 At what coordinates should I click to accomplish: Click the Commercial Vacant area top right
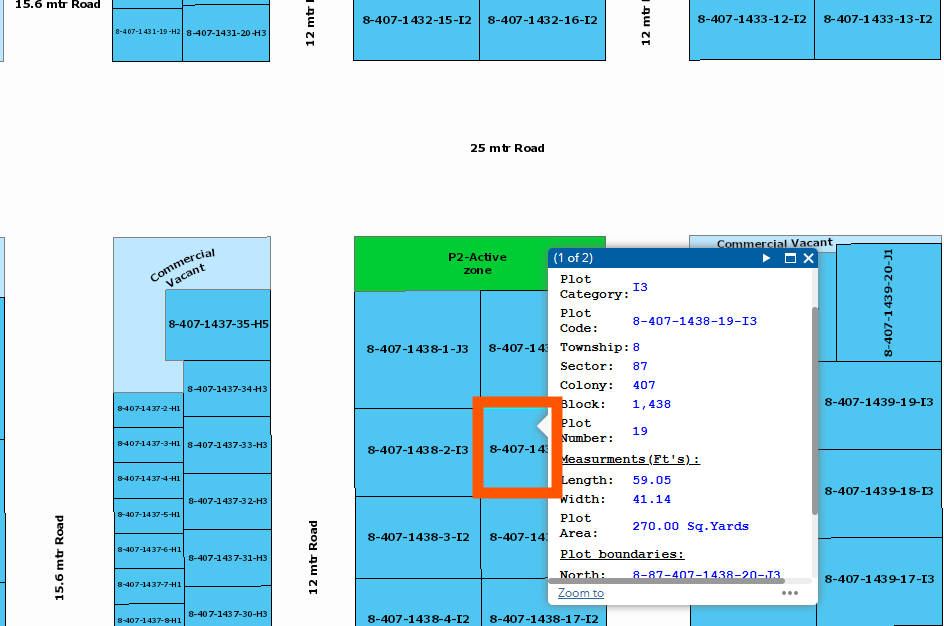point(774,242)
